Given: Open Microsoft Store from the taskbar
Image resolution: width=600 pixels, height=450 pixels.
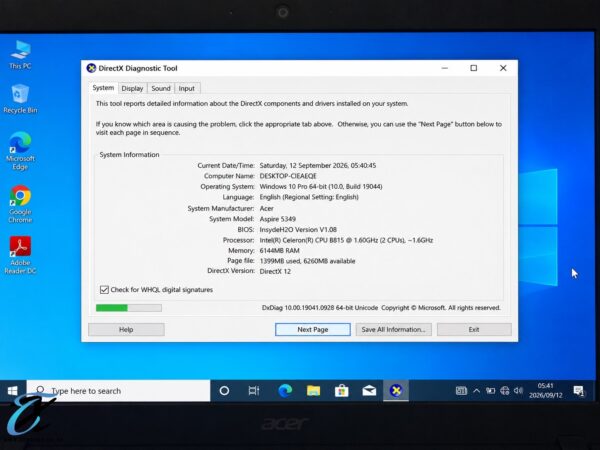Looking at the screenshot, I should (x=341, y=391).
